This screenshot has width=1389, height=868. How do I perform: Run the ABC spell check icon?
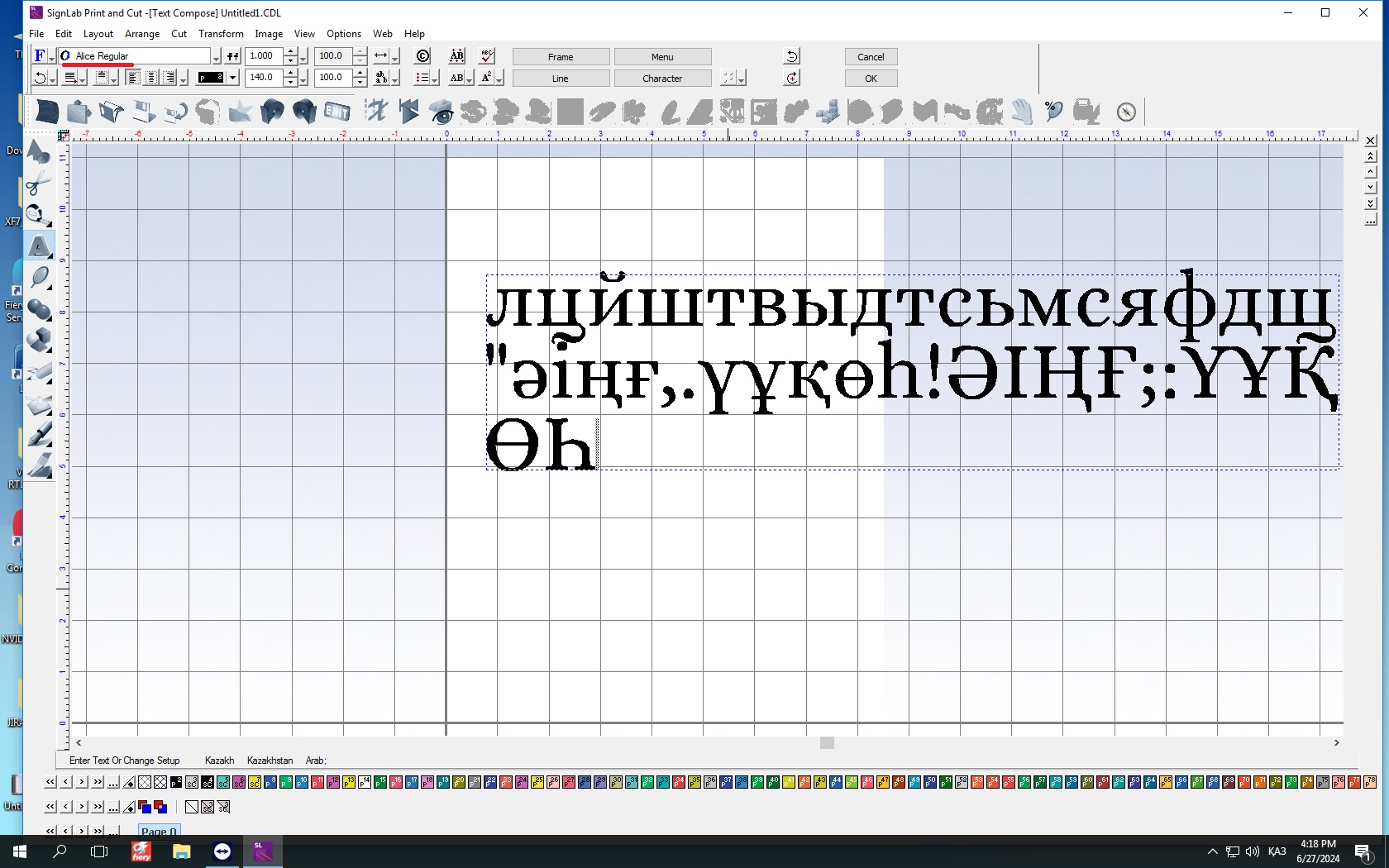(x=487, y=56)
